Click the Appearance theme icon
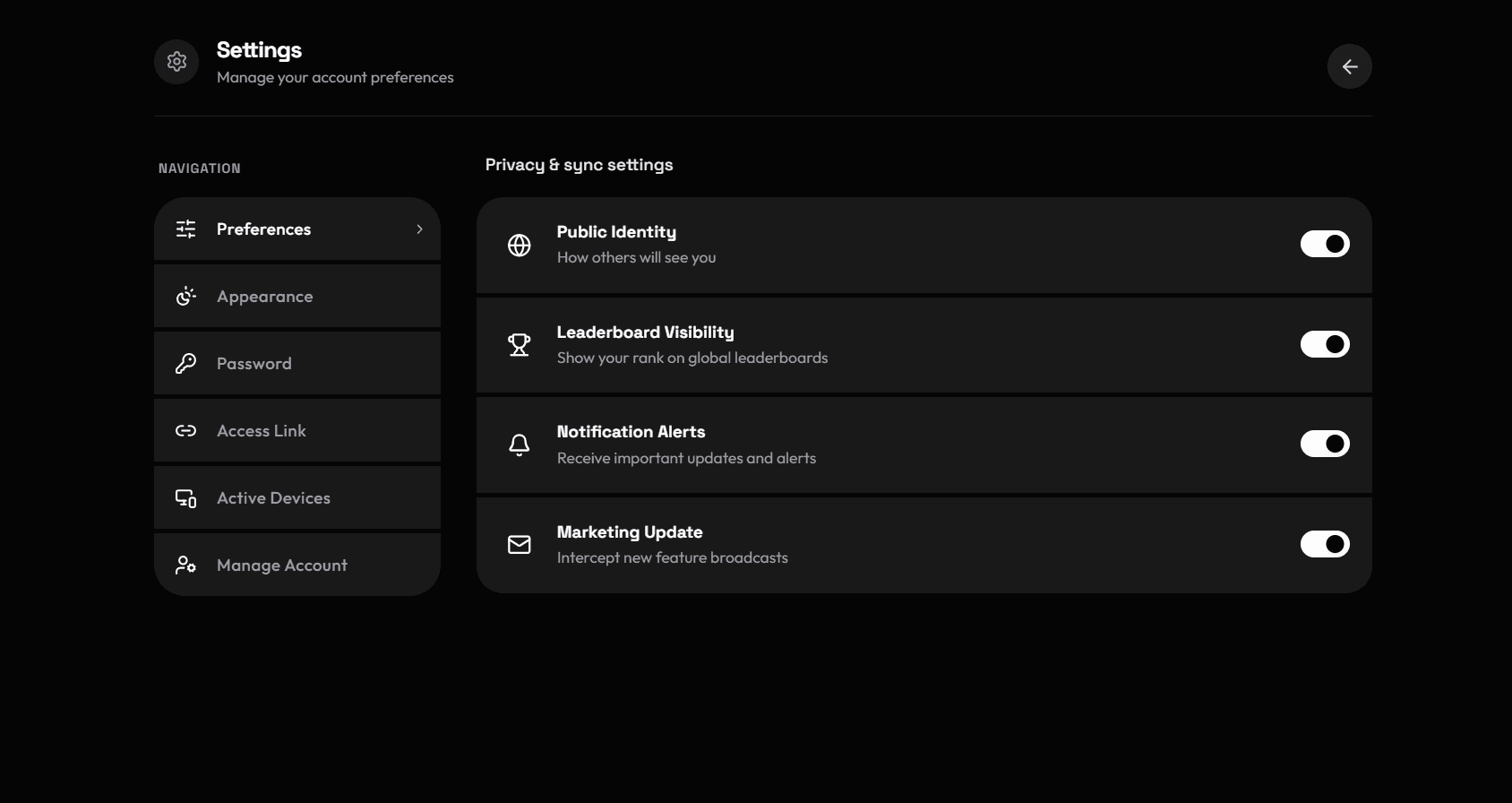1512x803 pixels. [x=185, y=297]
